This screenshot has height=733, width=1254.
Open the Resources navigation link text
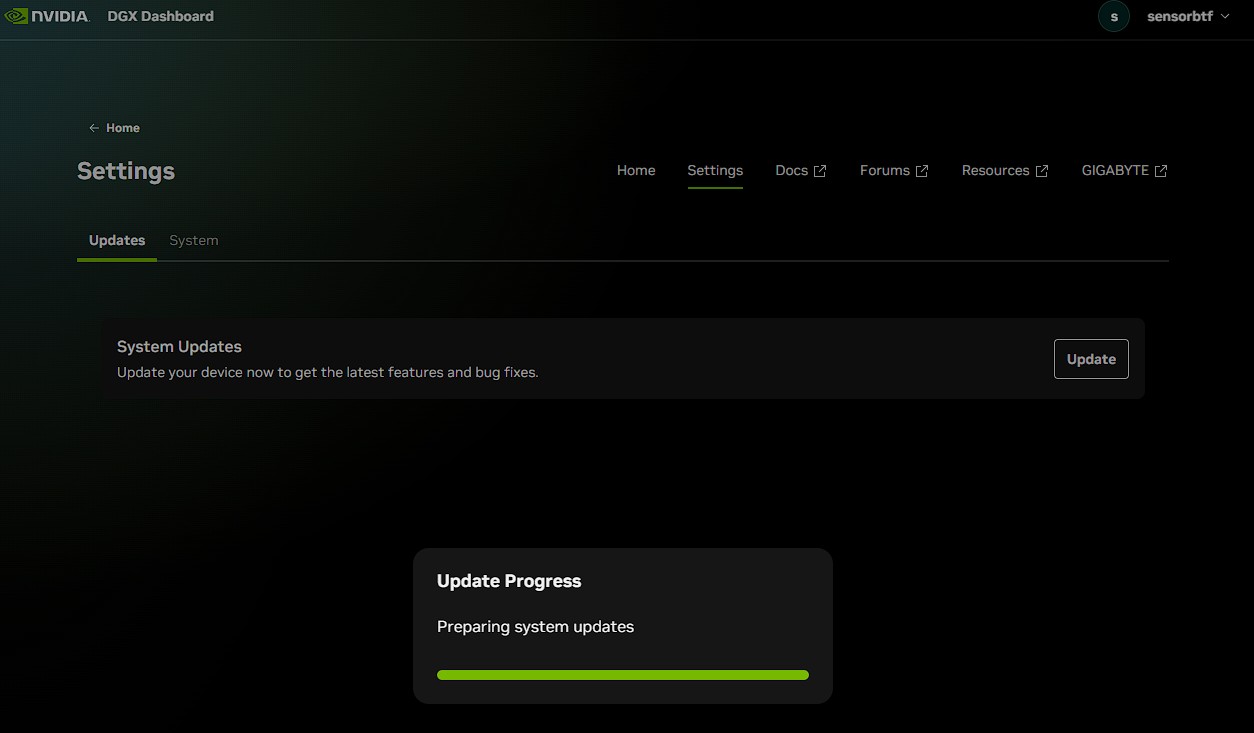coord(995,171)
